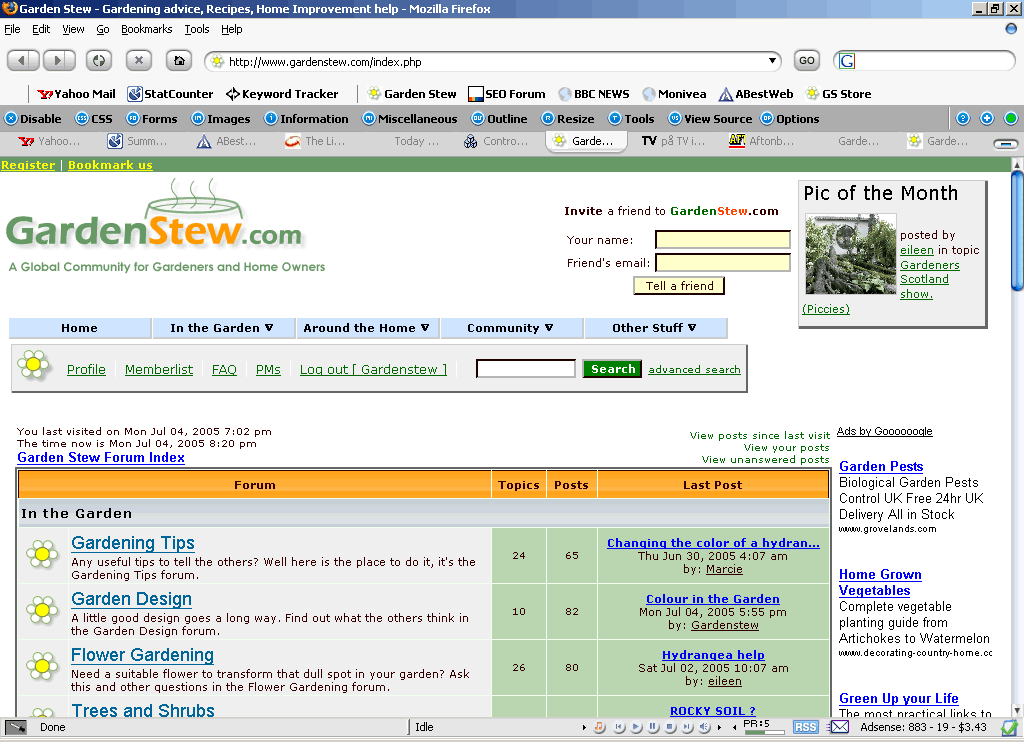Click the Stop loading icon
The width and height of the screenshot is (1024, 742).
[138, 61]
